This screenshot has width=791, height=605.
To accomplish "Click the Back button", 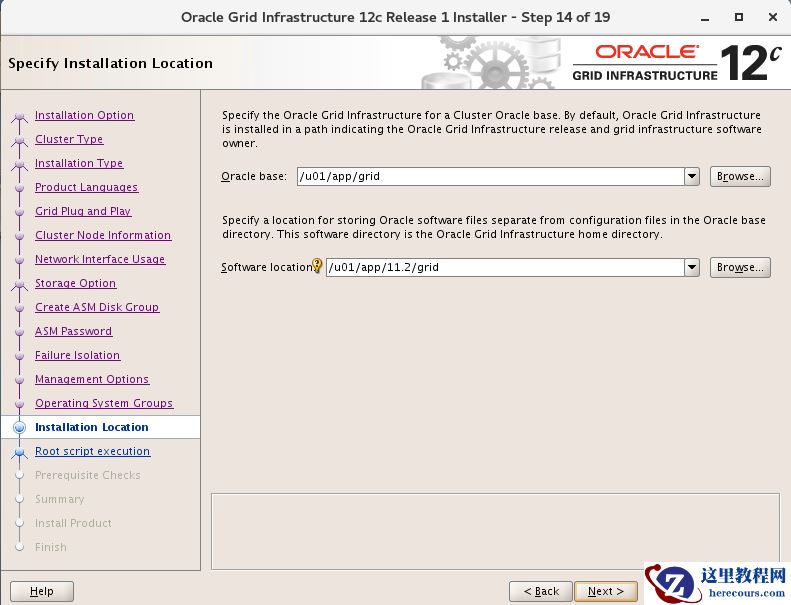I will coord(541,591).
